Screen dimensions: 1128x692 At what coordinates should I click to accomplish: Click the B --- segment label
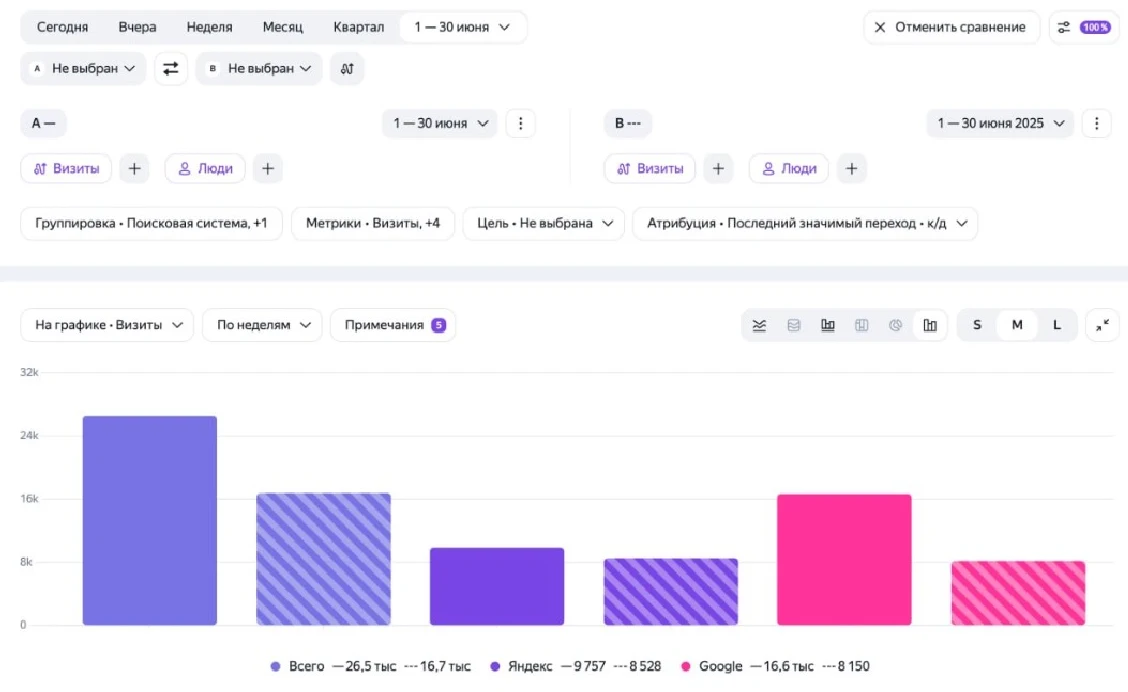coord(627,123)
